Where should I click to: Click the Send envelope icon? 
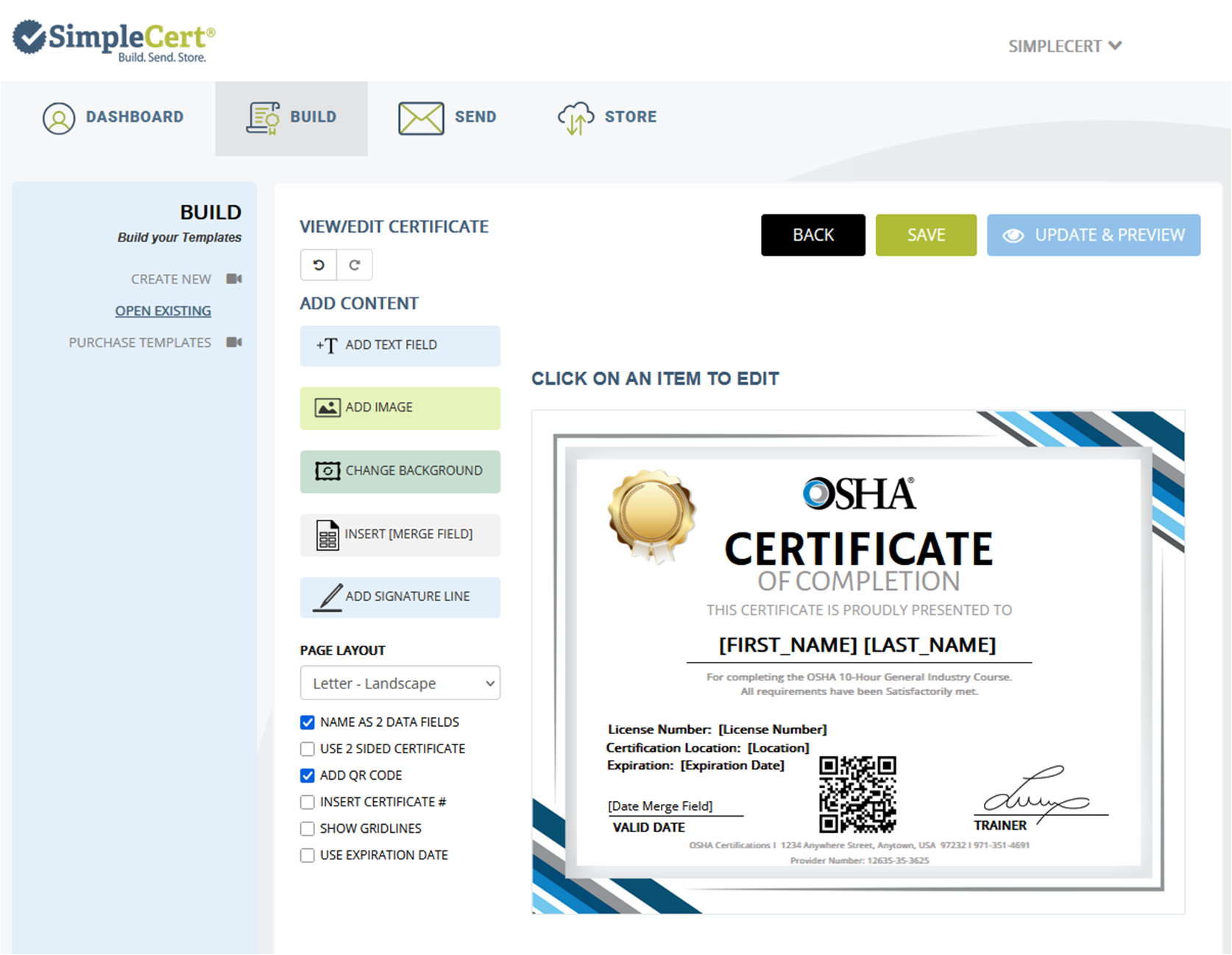pyautogui.click(x=419, y=116)
